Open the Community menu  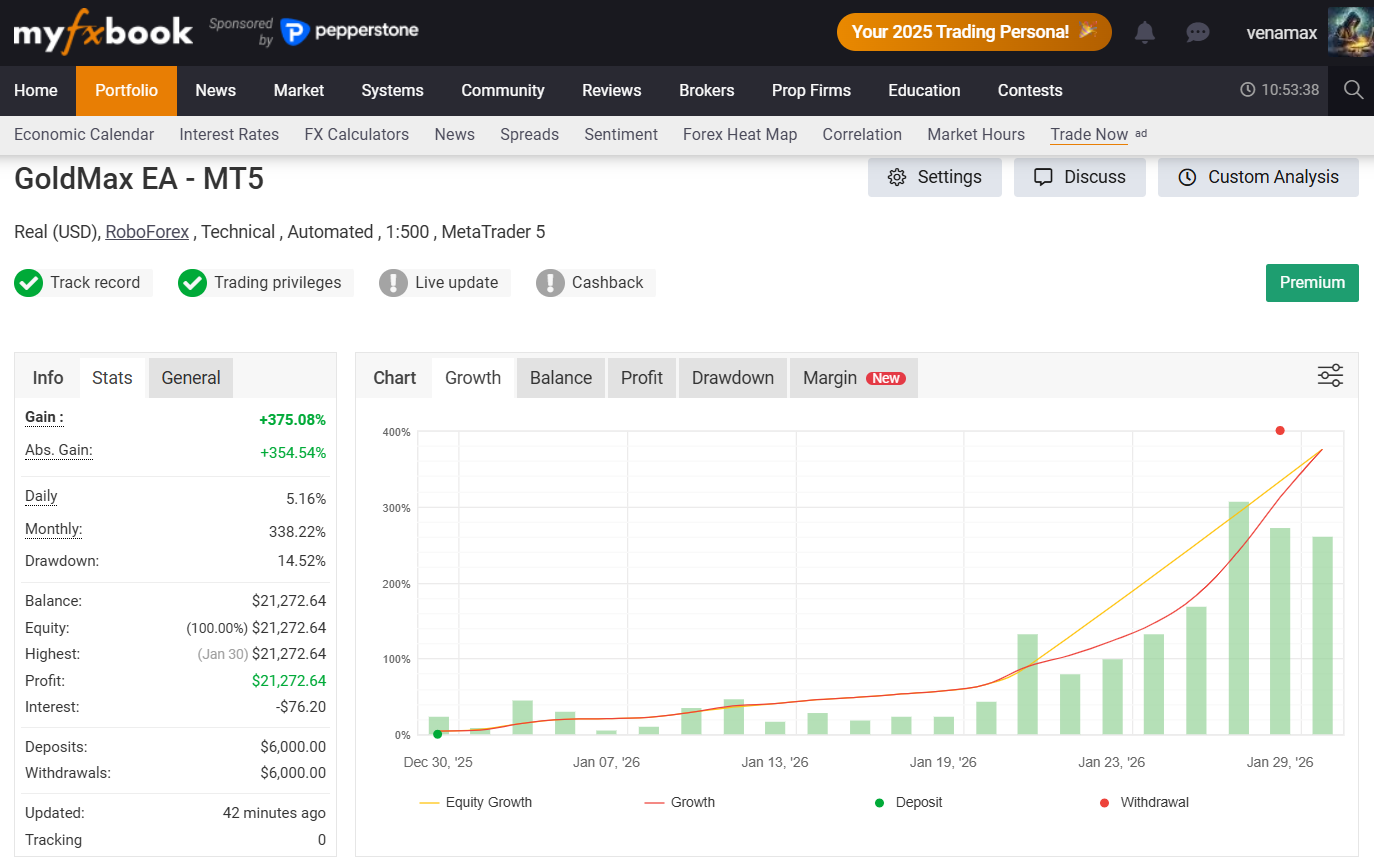coord(503,90)
